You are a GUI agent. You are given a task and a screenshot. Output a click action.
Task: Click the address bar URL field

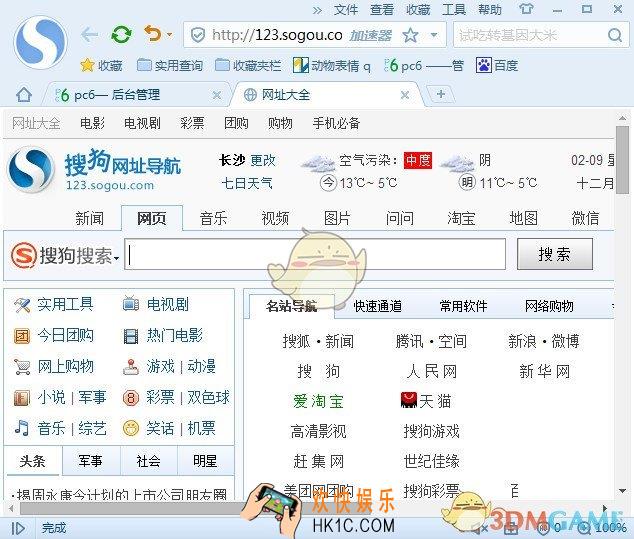(x=277, y=35)
